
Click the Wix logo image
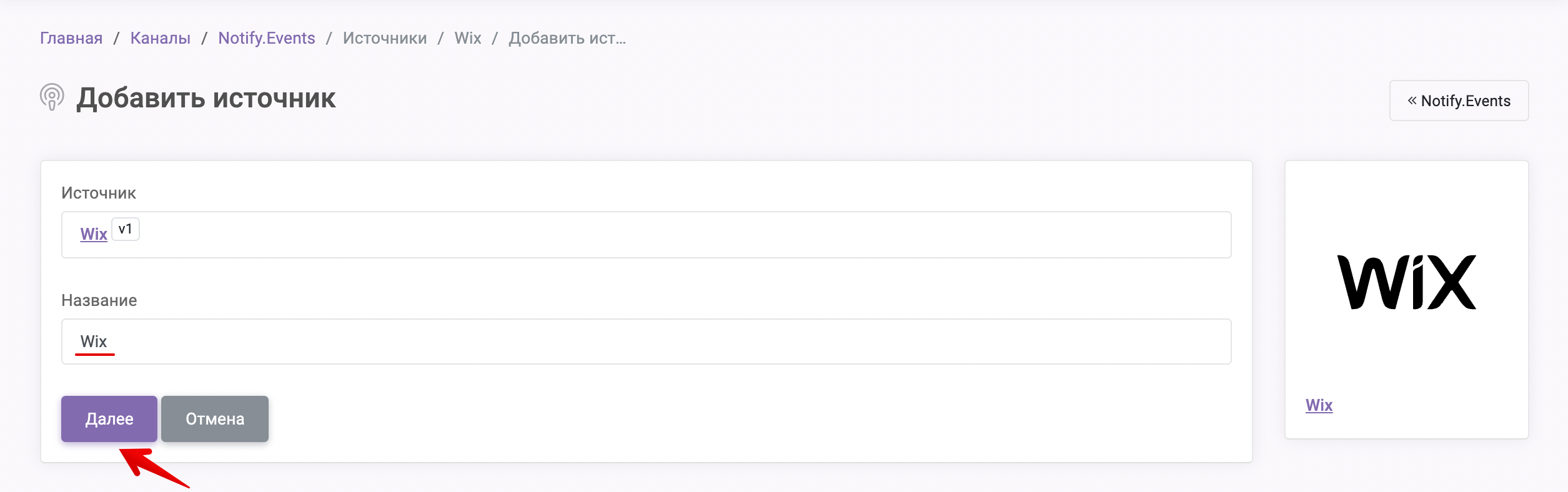[x=1406, y=282]
